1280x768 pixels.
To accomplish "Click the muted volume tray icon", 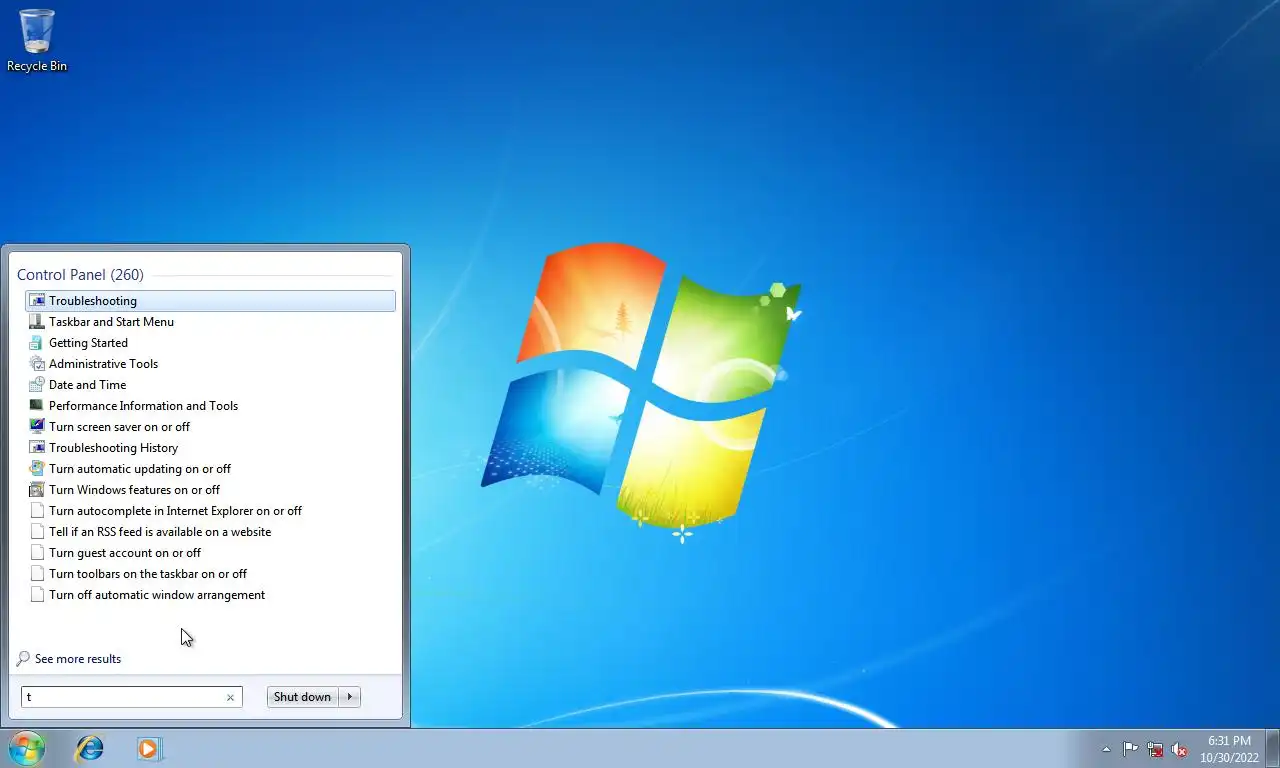I will [x=1179, y=749].
